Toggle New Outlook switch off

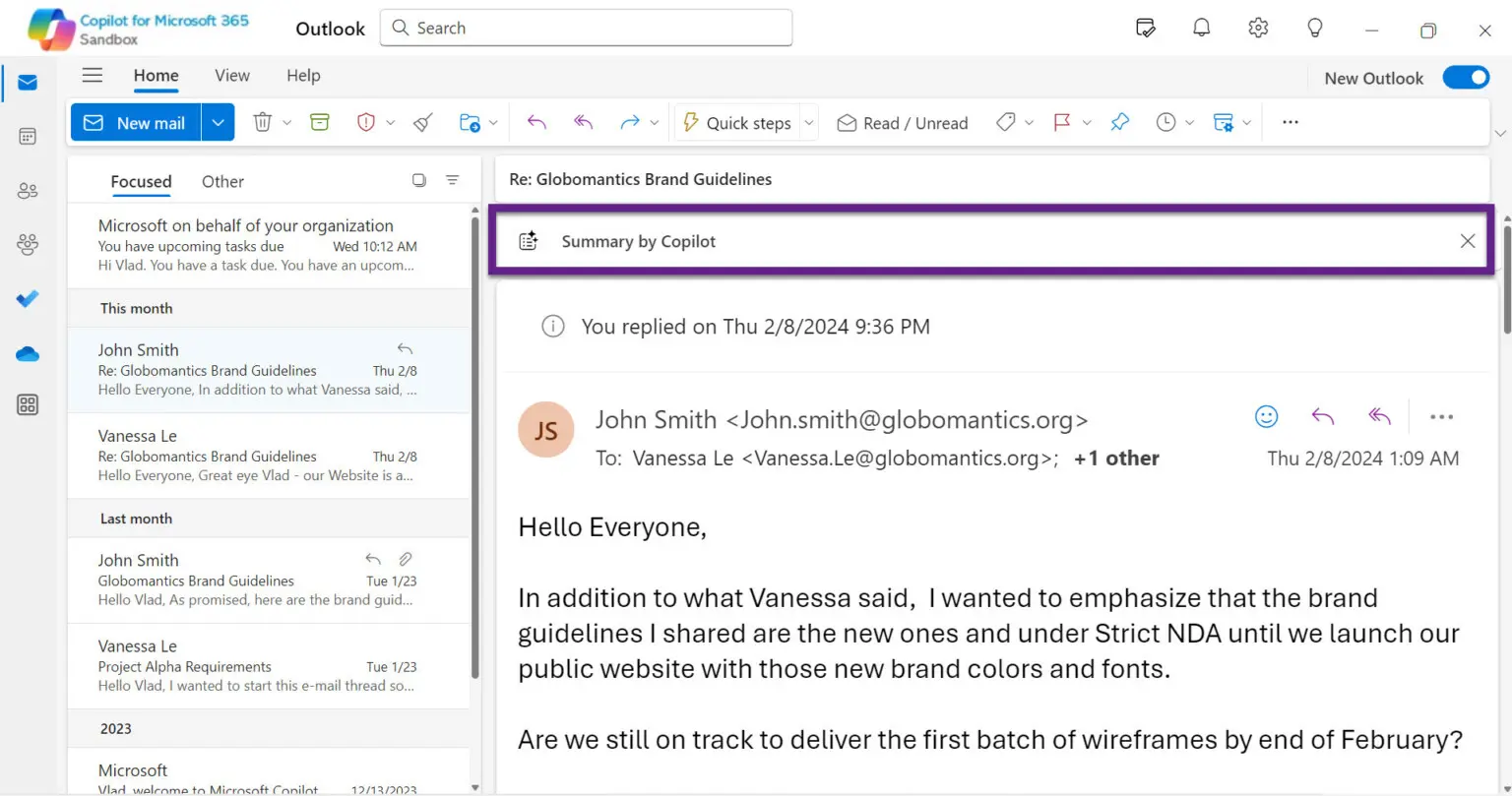1466,77
